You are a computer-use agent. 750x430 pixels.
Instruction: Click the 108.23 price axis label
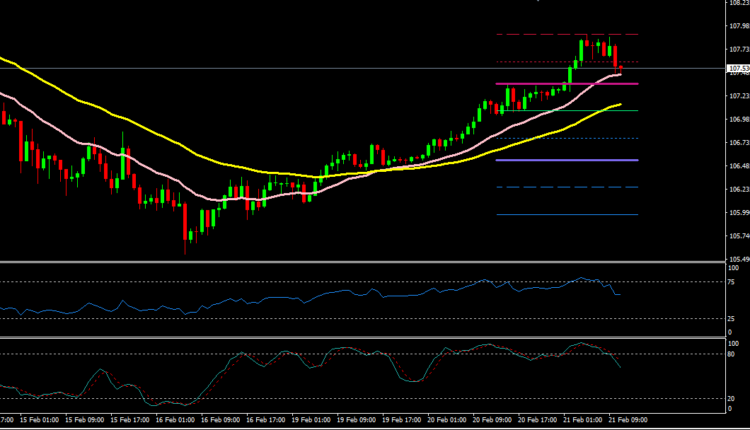(x=736, y=3)
